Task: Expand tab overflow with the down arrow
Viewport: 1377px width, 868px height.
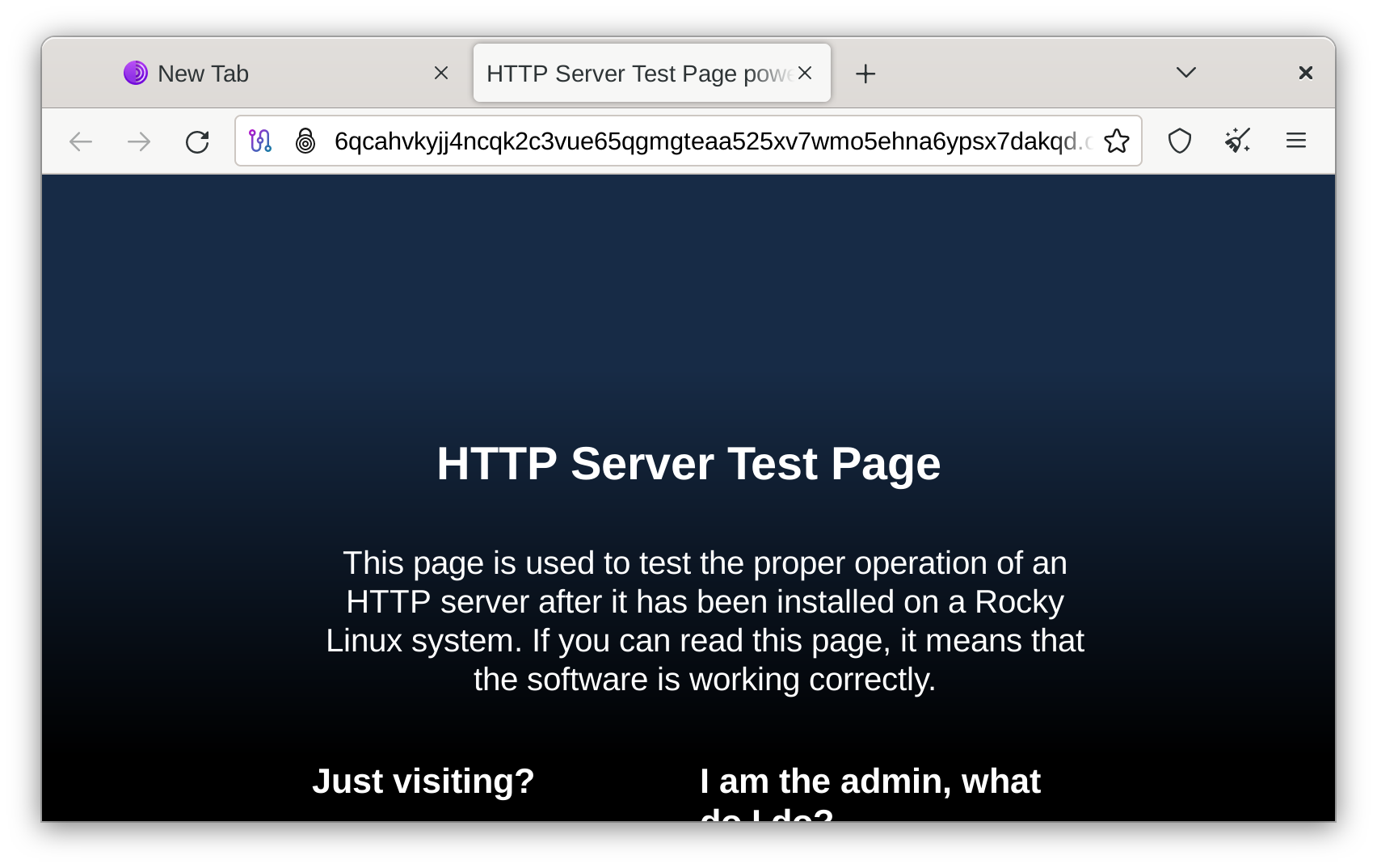Action: coord(1185,72)
